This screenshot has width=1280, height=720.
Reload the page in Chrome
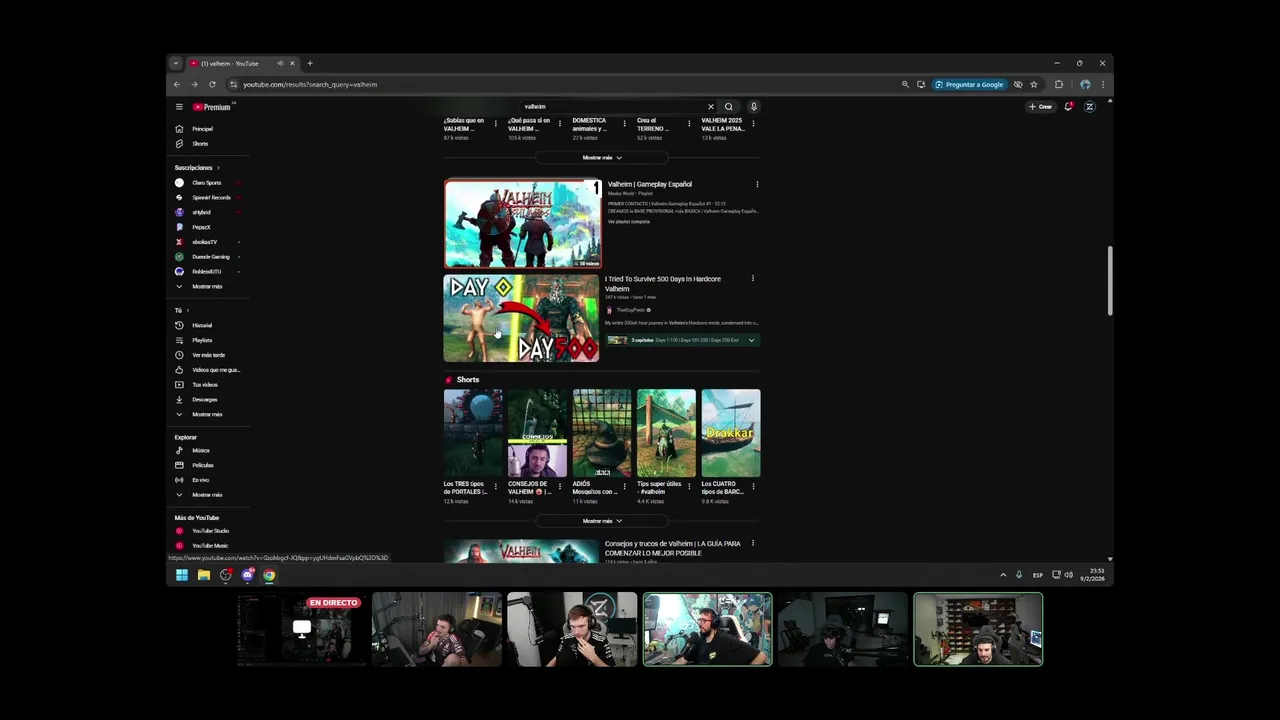point(212,85)
